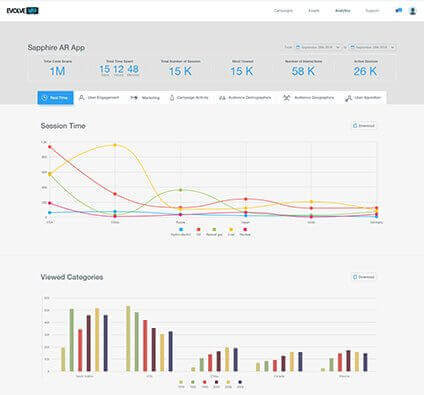Toggle the olive green series in Session Time legend

(x=214, y=232)
